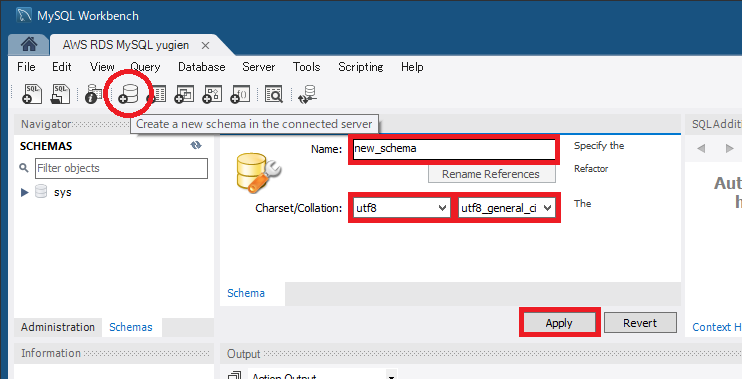Click Reconnect to DBMS toolbar icon
742x379 pixels.
point(307,94)
